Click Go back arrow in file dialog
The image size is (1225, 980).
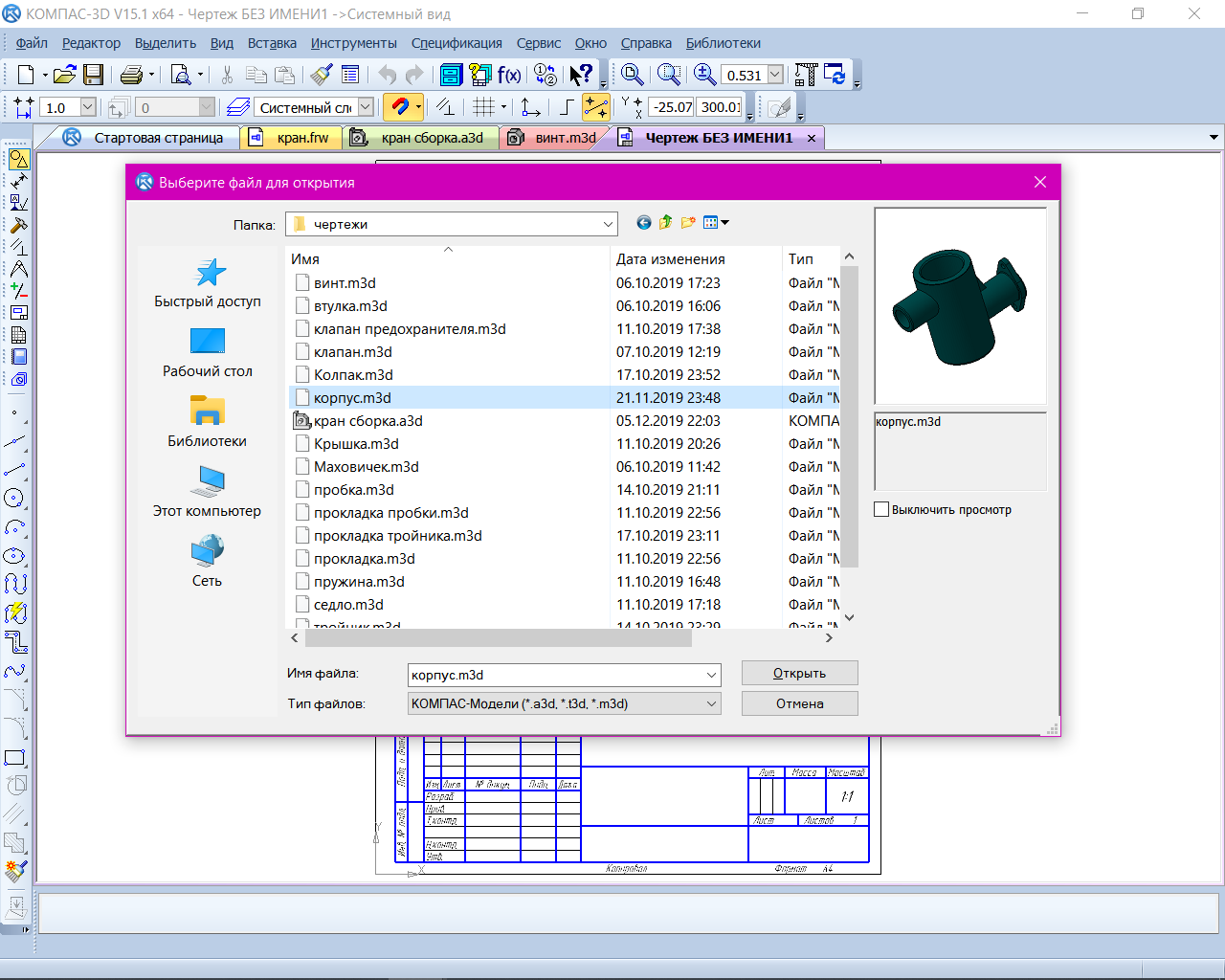pos(644,223)
